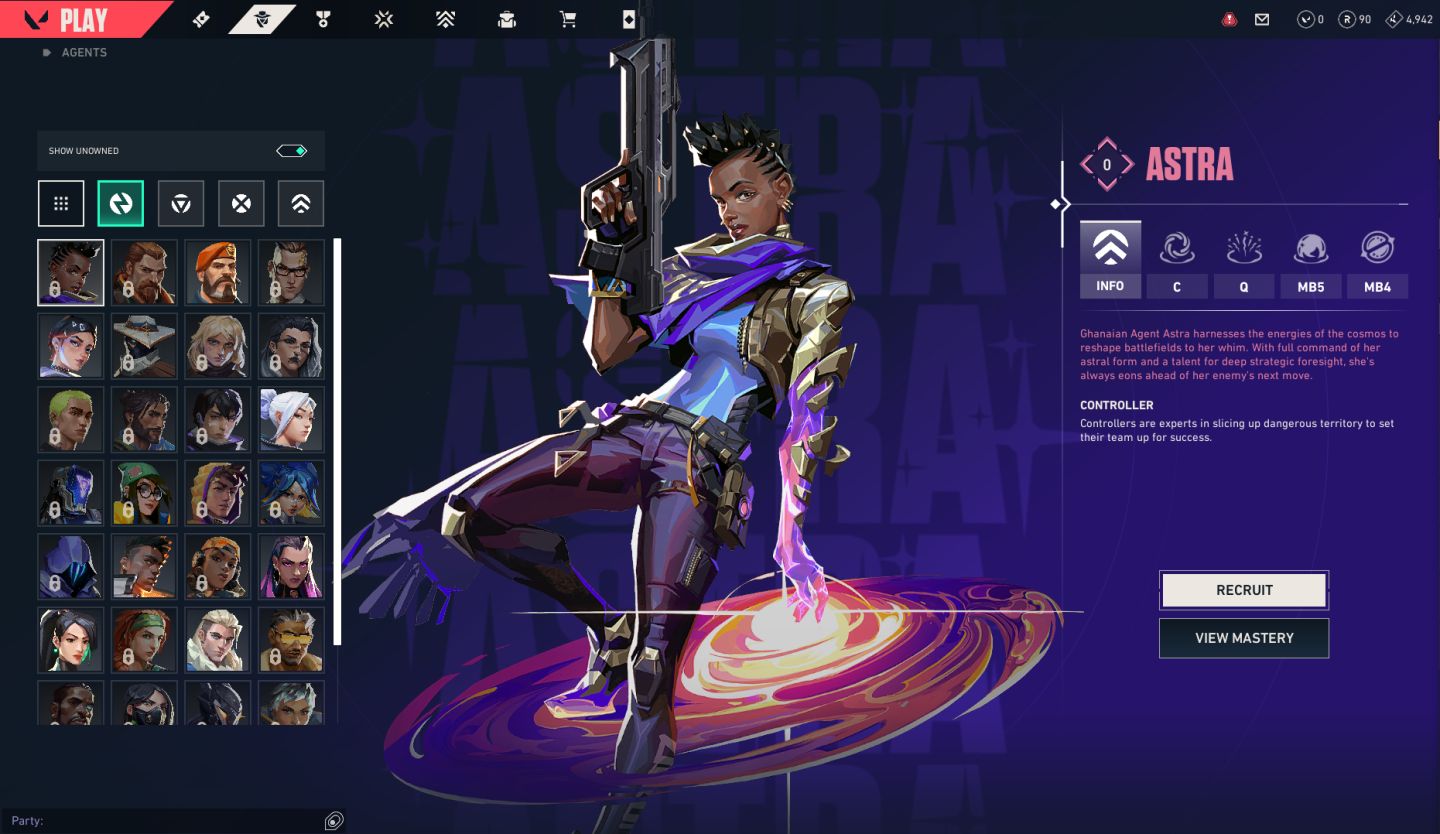Select Astra portrait in agent grid
This screenshot has height=834, width=1440.
71,272
